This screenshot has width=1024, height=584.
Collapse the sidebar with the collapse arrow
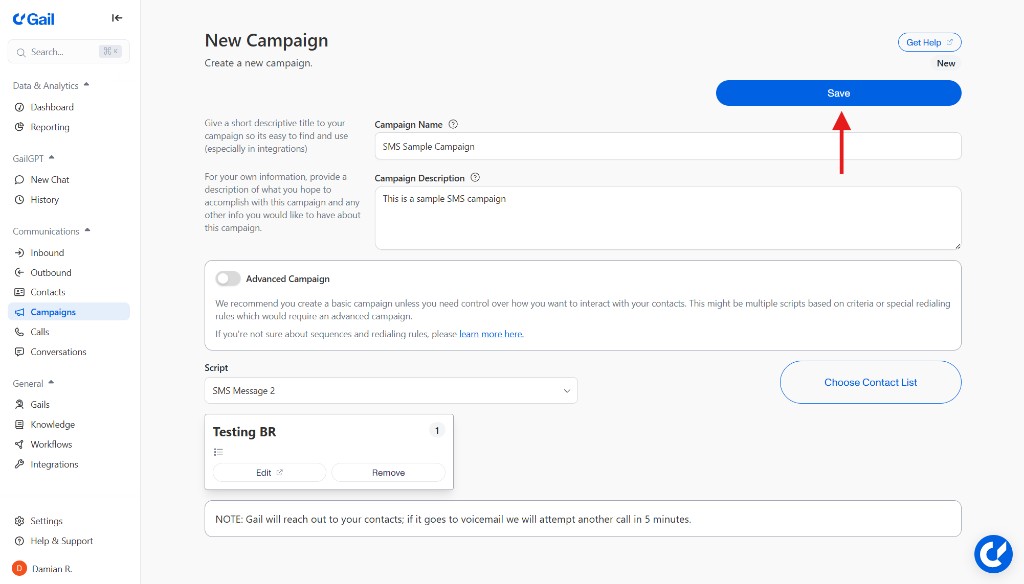pos(116,17)
